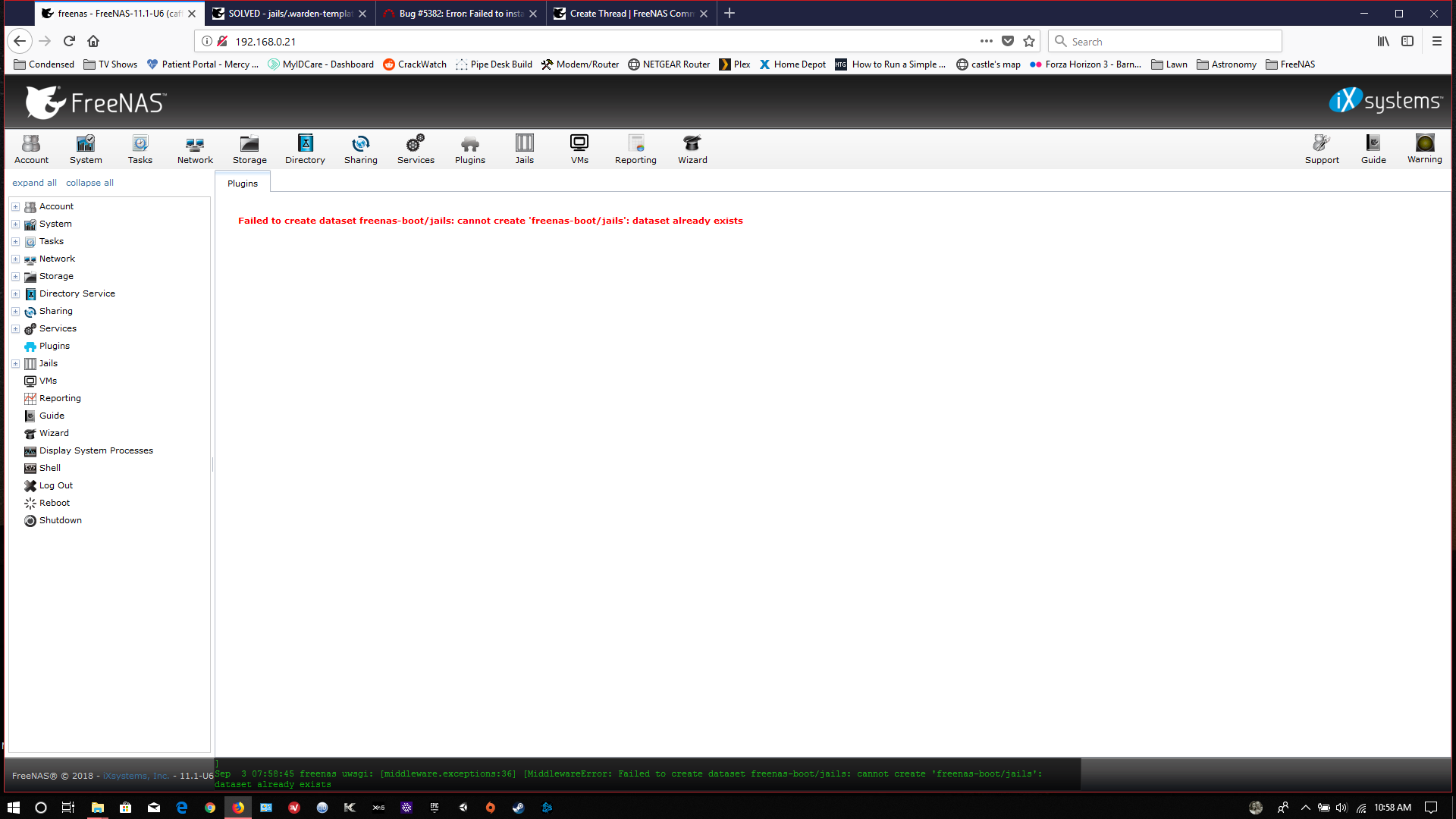Open the Sharing toolbar icon
Image resolution: width=1456 pixels, height=819 pixels.
tap(361, 149)
